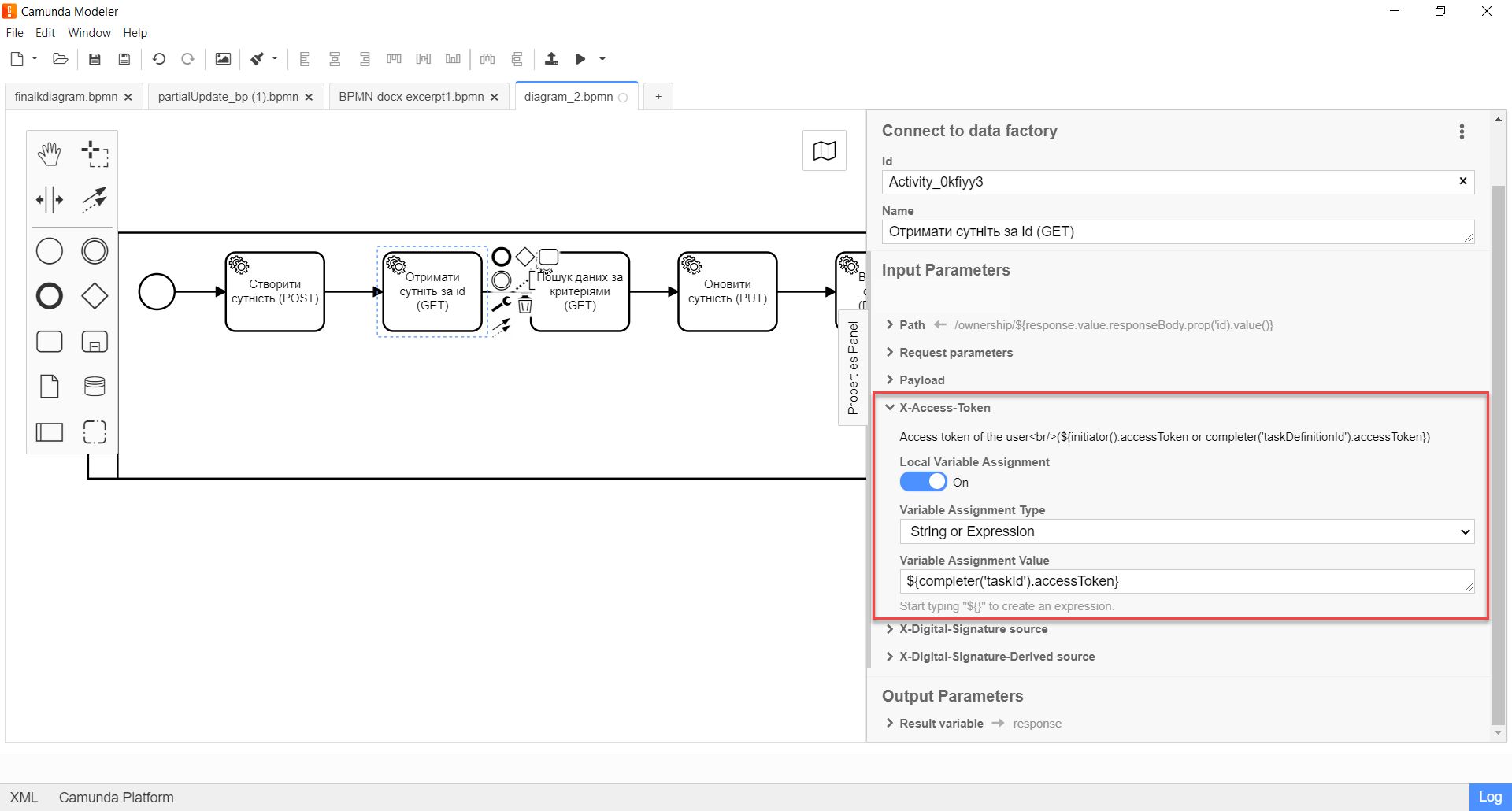Open the Window menu
1512x811 pixels.
click(89, 33)
